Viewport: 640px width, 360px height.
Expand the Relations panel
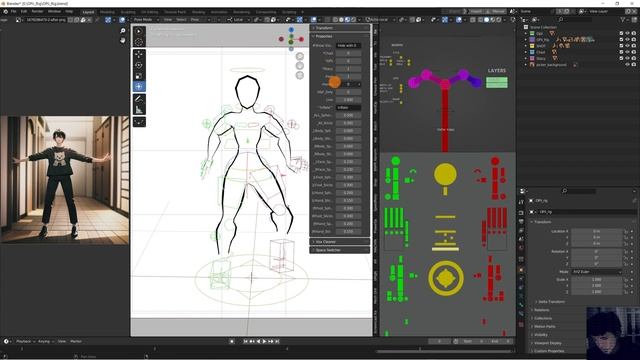point(541,310)
